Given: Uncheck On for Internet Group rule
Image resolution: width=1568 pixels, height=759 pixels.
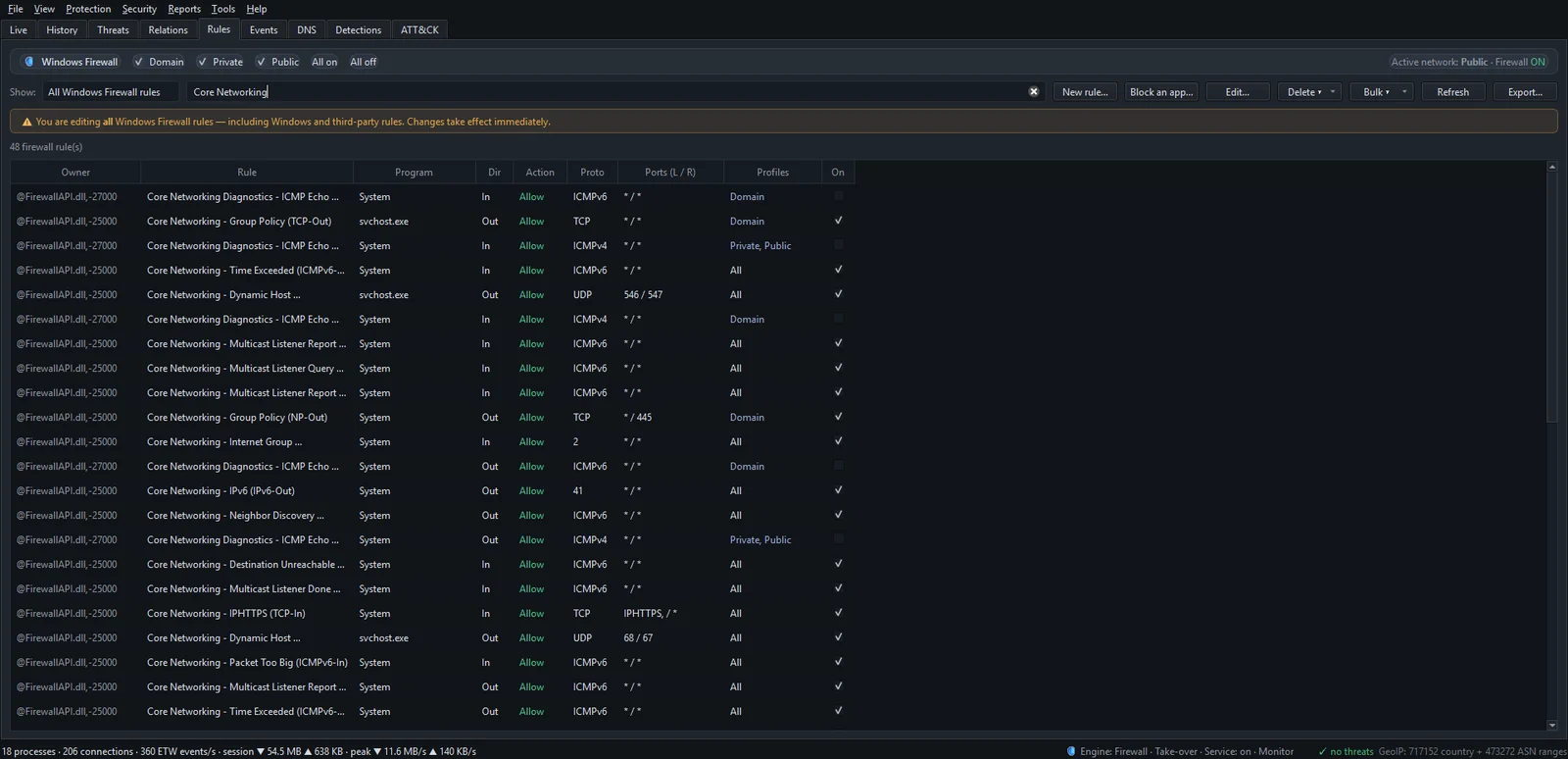Looking at the screenshot, I should click(x=838, y=441).
